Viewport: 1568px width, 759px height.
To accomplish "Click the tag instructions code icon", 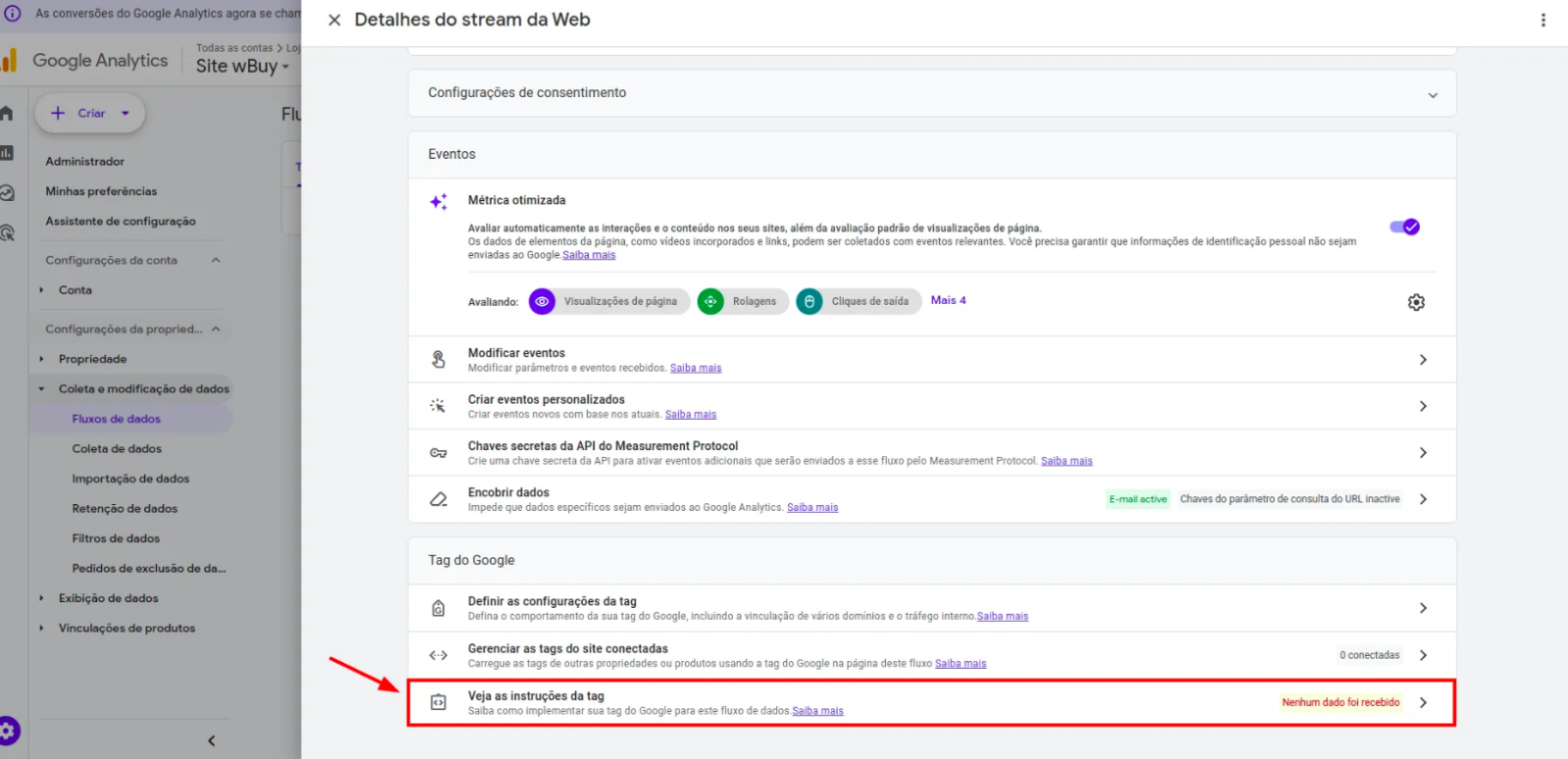I will (438, 702).
